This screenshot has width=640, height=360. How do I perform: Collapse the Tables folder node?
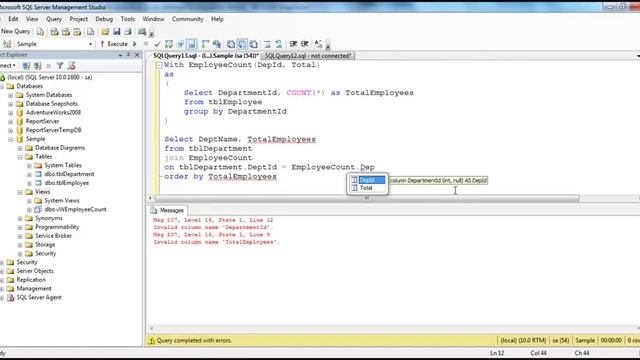coord(20,157)
